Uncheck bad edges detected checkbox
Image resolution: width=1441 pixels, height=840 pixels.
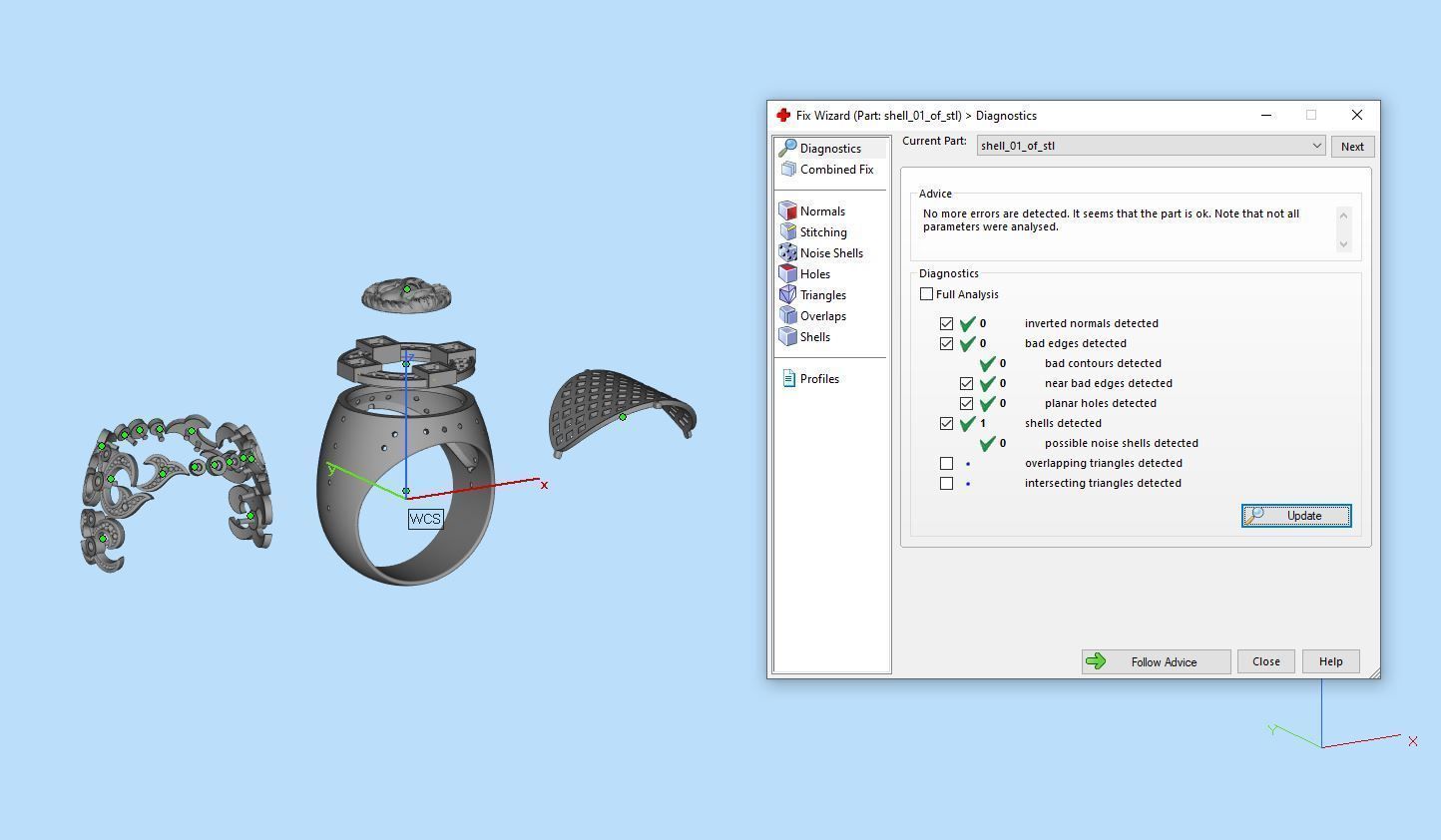pos(946,344)
